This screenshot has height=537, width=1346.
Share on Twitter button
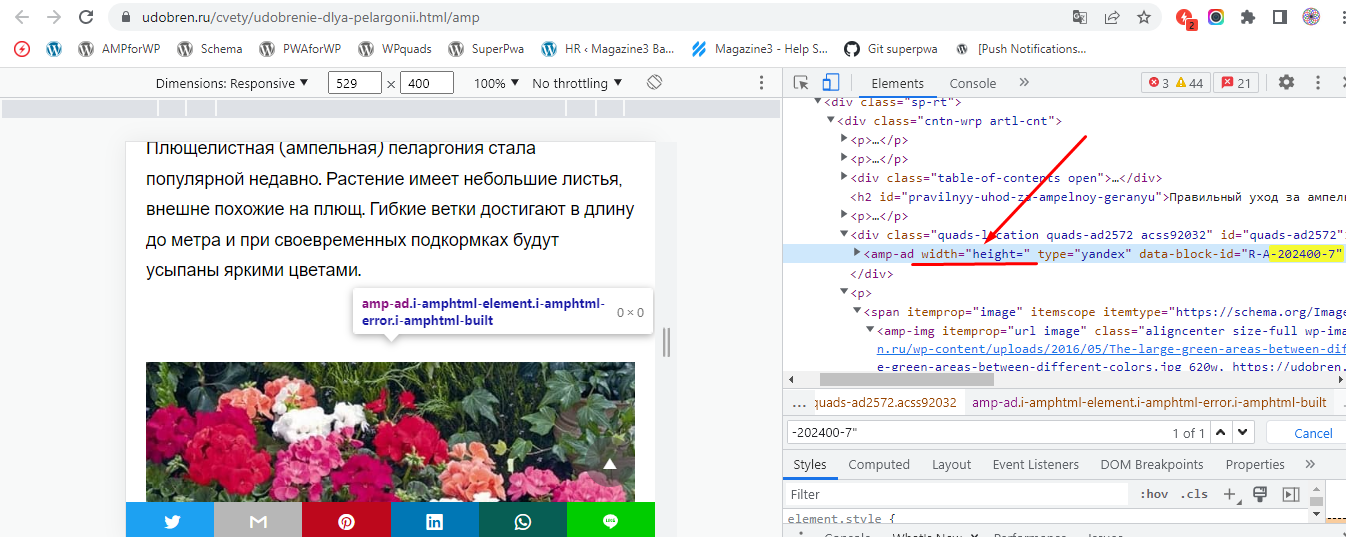(170, 520)
